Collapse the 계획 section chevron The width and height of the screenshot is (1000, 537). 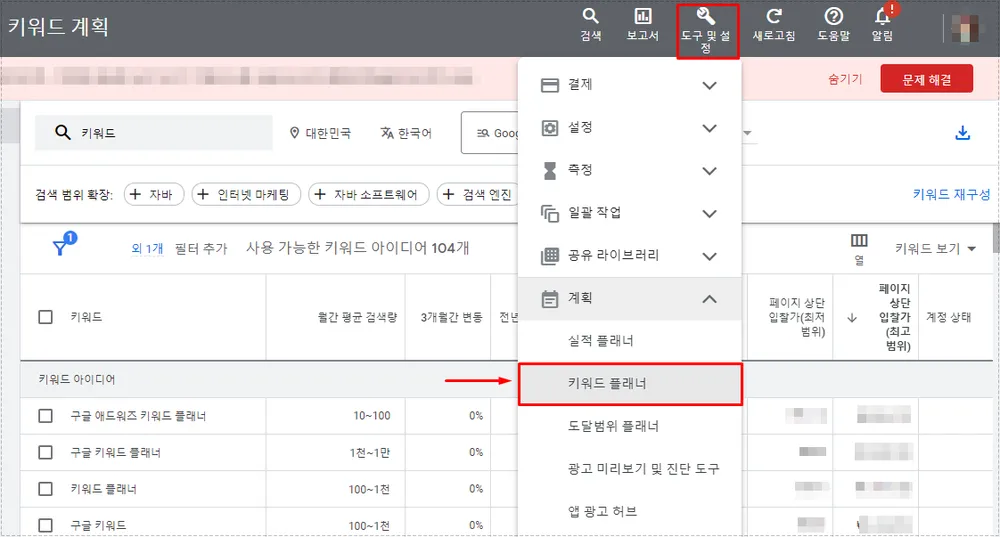709,298
